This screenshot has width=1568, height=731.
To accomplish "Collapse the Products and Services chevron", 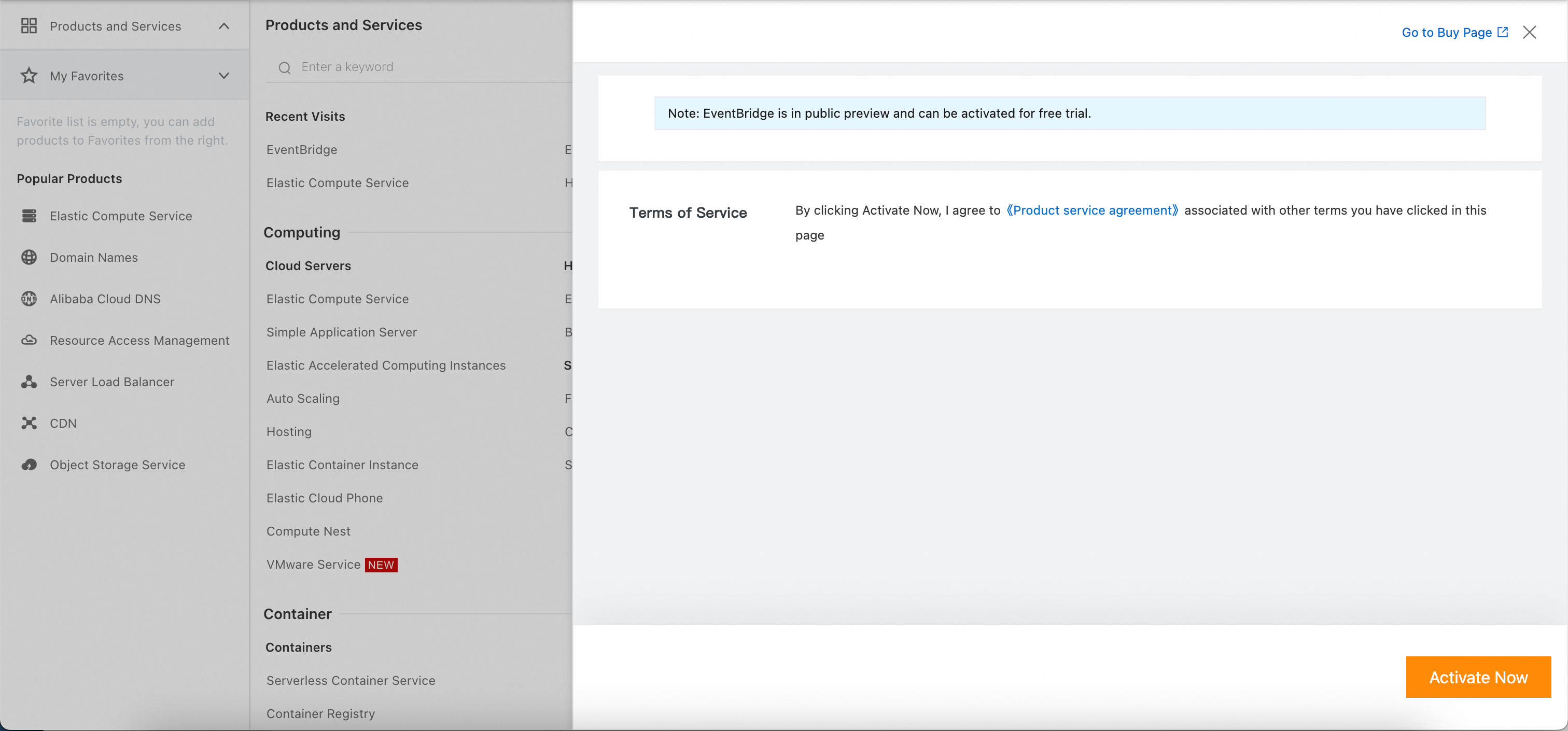I will point(224,25).
